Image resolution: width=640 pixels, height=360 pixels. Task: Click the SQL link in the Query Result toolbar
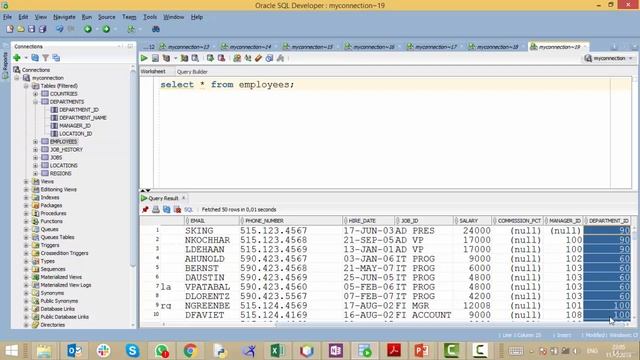(x=188, y=209)
